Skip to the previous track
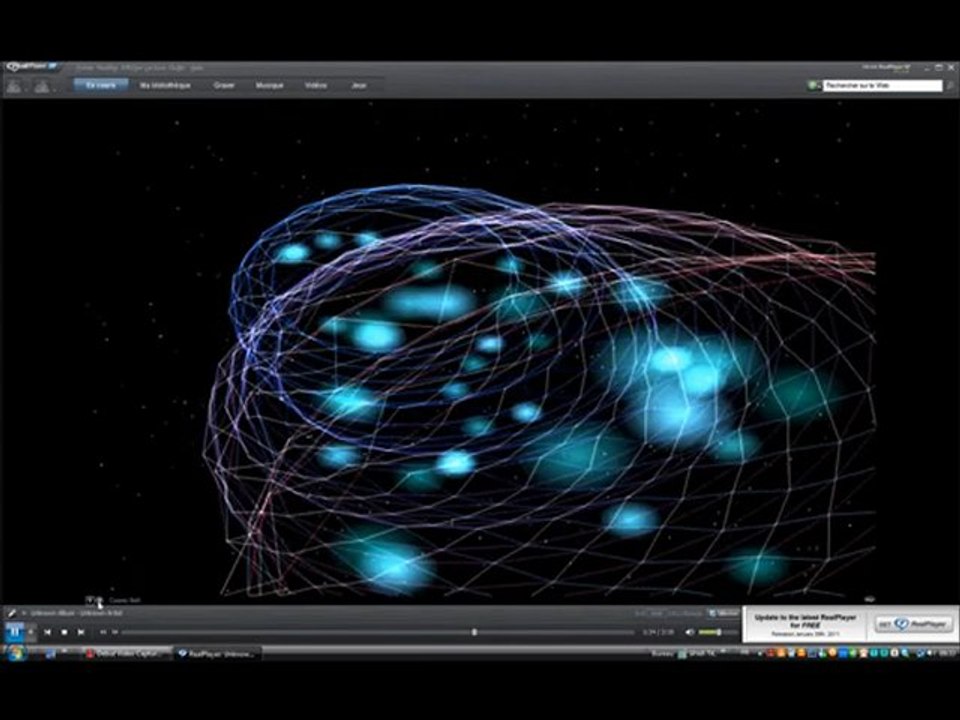The height and width of the screenshot is (720, 960). [48, 632]
